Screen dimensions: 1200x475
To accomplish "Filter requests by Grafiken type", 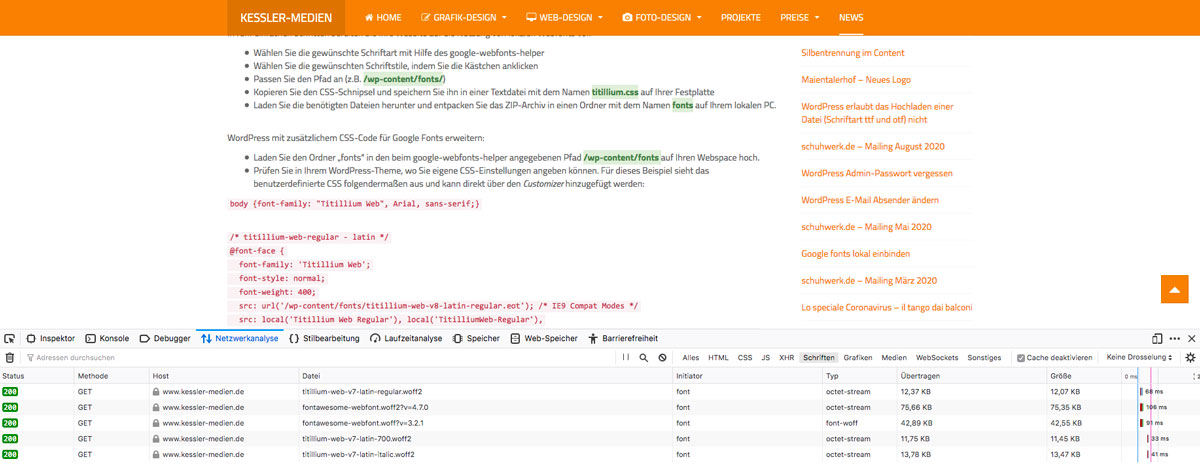I will [x=857, y=357].
